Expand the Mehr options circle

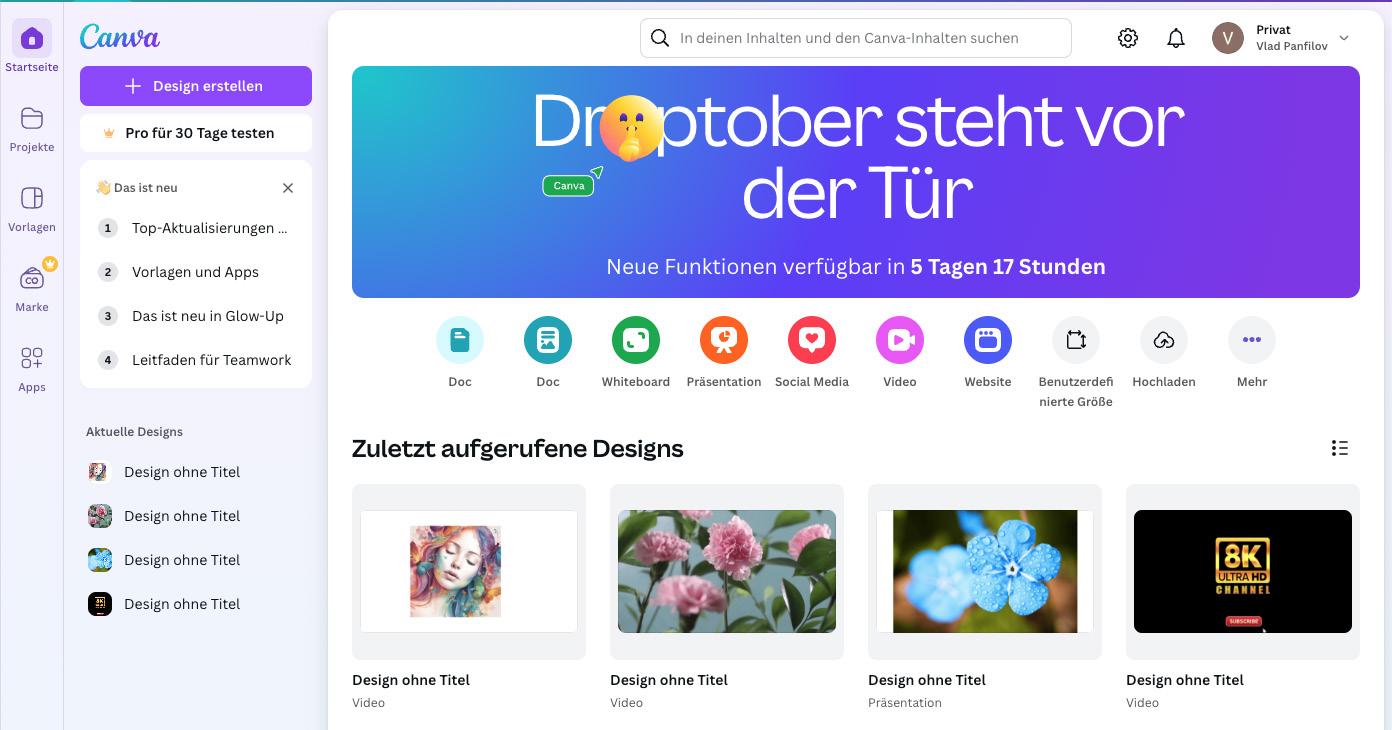(1252, 340)
